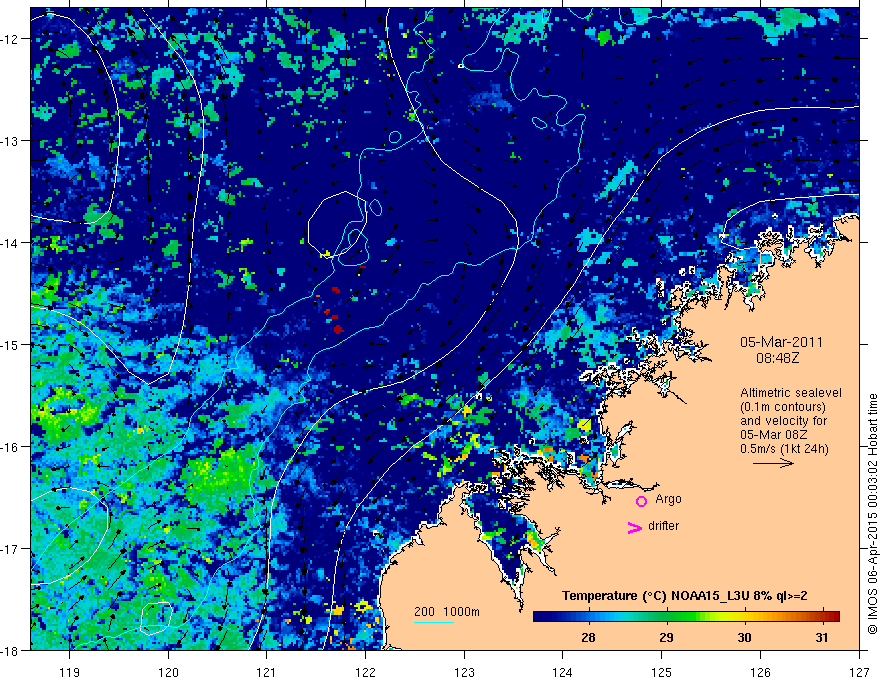This screenshot has height=680, width=880.
Task: Click the 'Temperature (°C) NOAA15_L3U' title
Action: tap(685, 596)
